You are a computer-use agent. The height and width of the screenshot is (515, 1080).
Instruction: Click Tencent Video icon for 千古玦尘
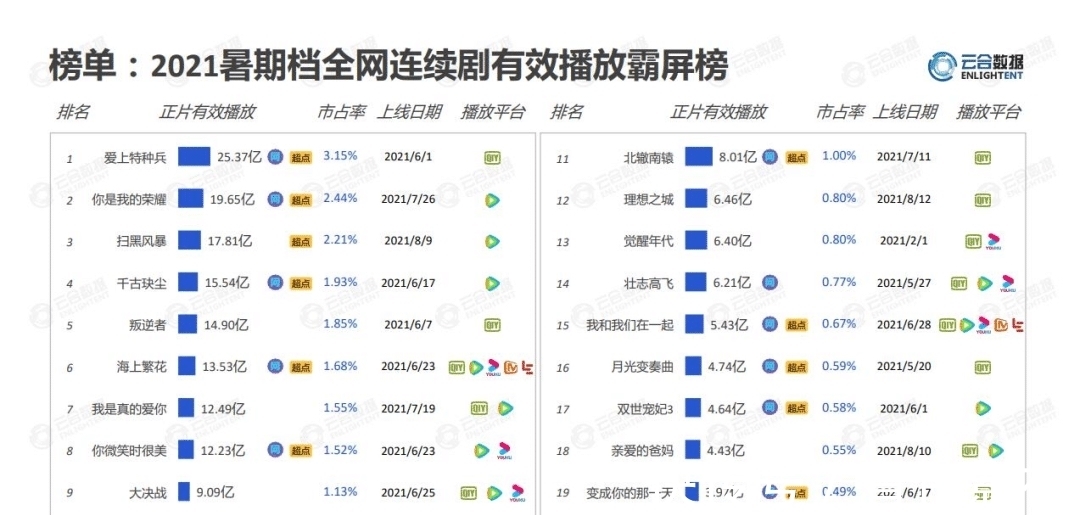click(x=492, y=283)
